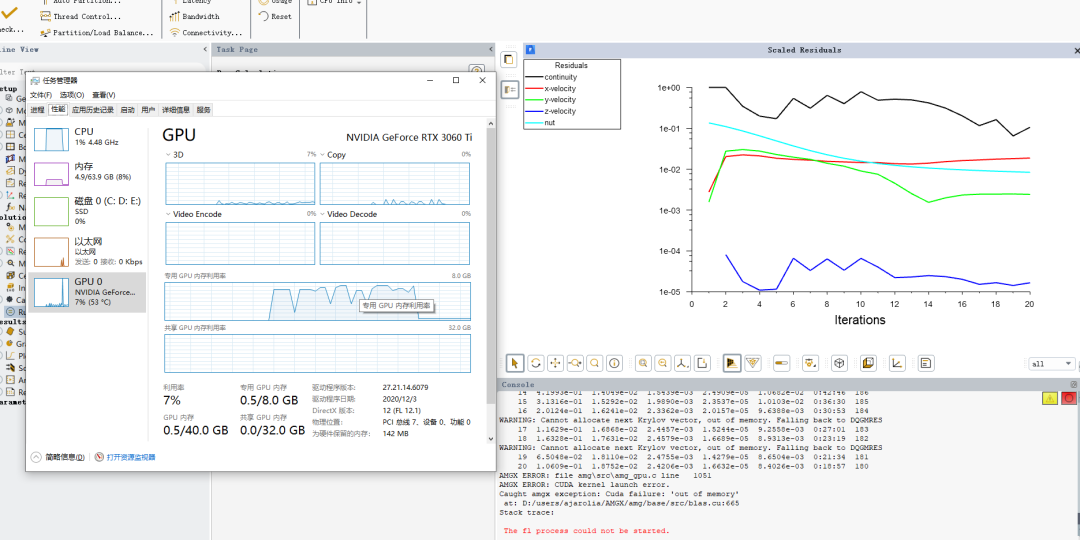The width and height of the screenshot is (1080, 540).
Task: Click the Reset timer button
Action: [275, 17]
